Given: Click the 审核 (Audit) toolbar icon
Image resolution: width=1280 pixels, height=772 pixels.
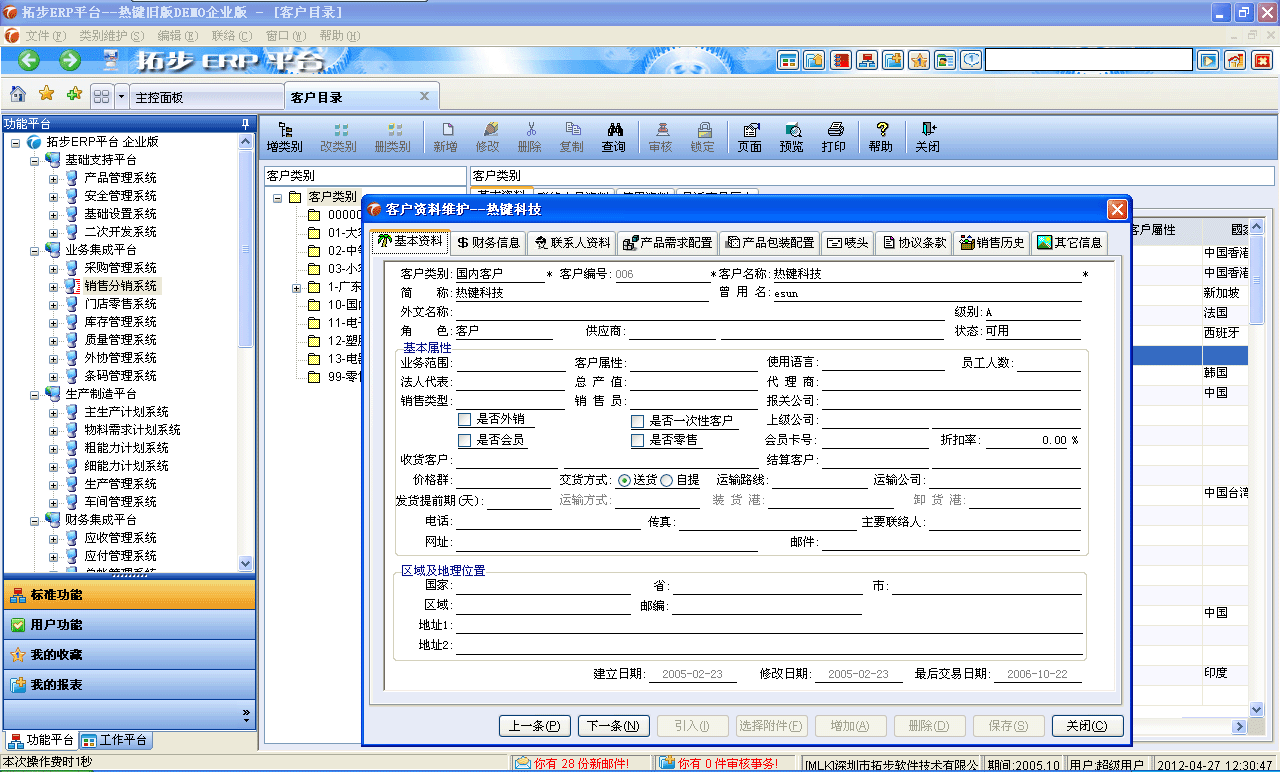Looking at the screenshot, I should point(661,136).
